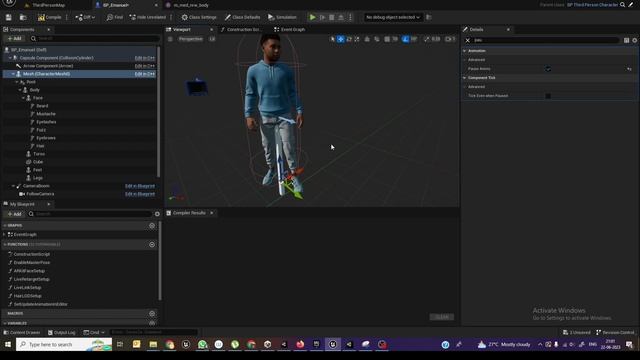Collapse the Component Tick section
Screen dimensions: 640x360
click(x=464, y=78)
